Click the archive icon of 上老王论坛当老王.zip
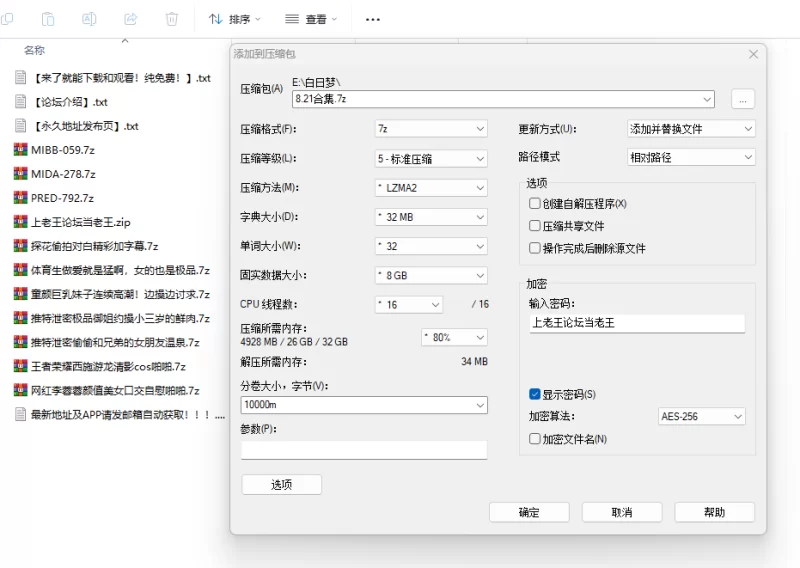This screenshot has width=800, height=568. coord(20,221)
